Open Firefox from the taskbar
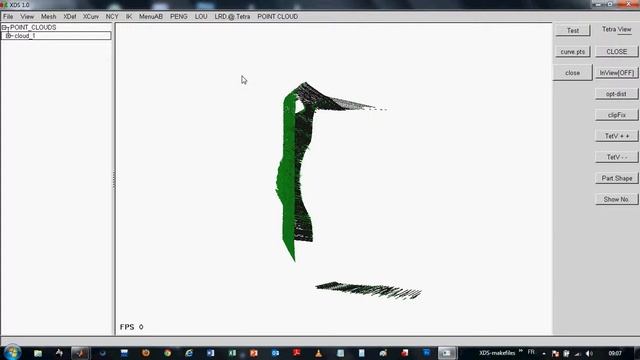The image size is (640, 360). tap(146, 353)
